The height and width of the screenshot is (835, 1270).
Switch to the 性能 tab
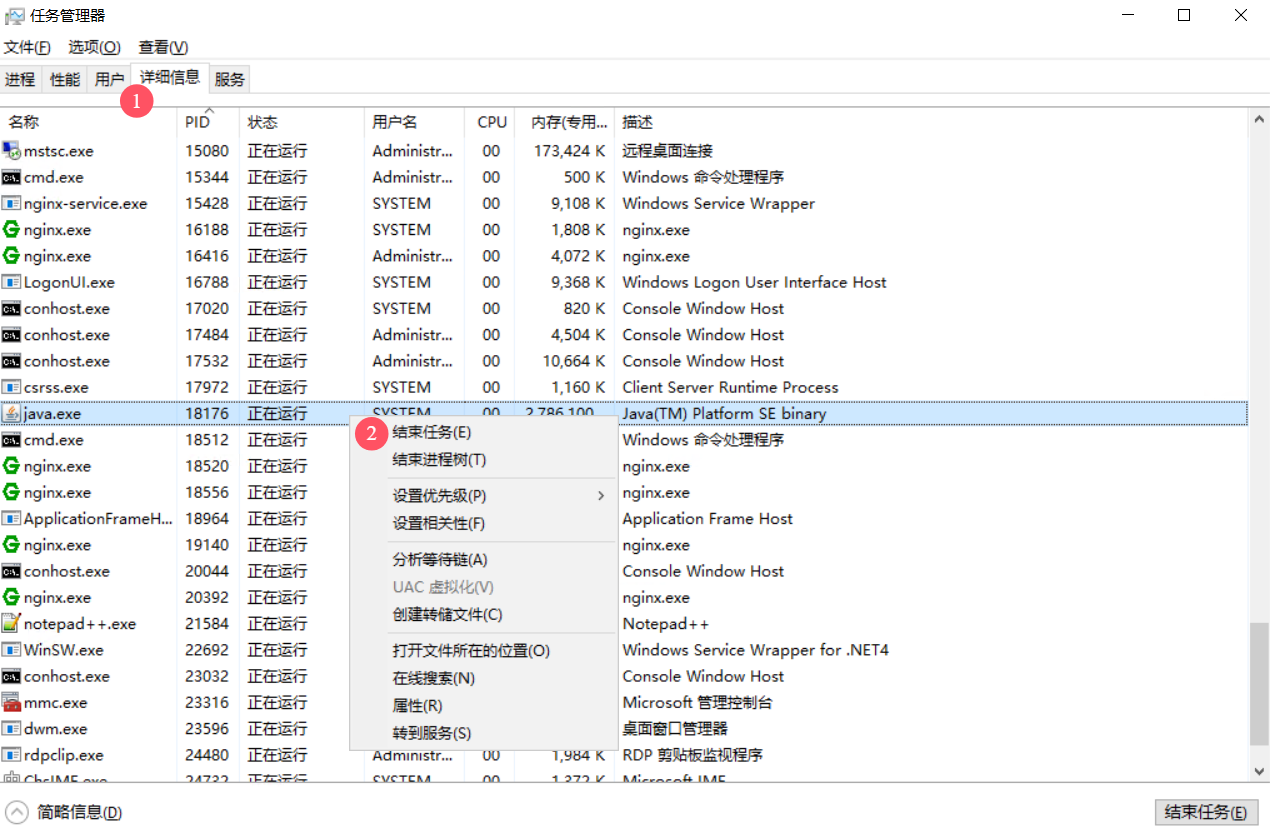pyautogui.click(x=65, y=79)
